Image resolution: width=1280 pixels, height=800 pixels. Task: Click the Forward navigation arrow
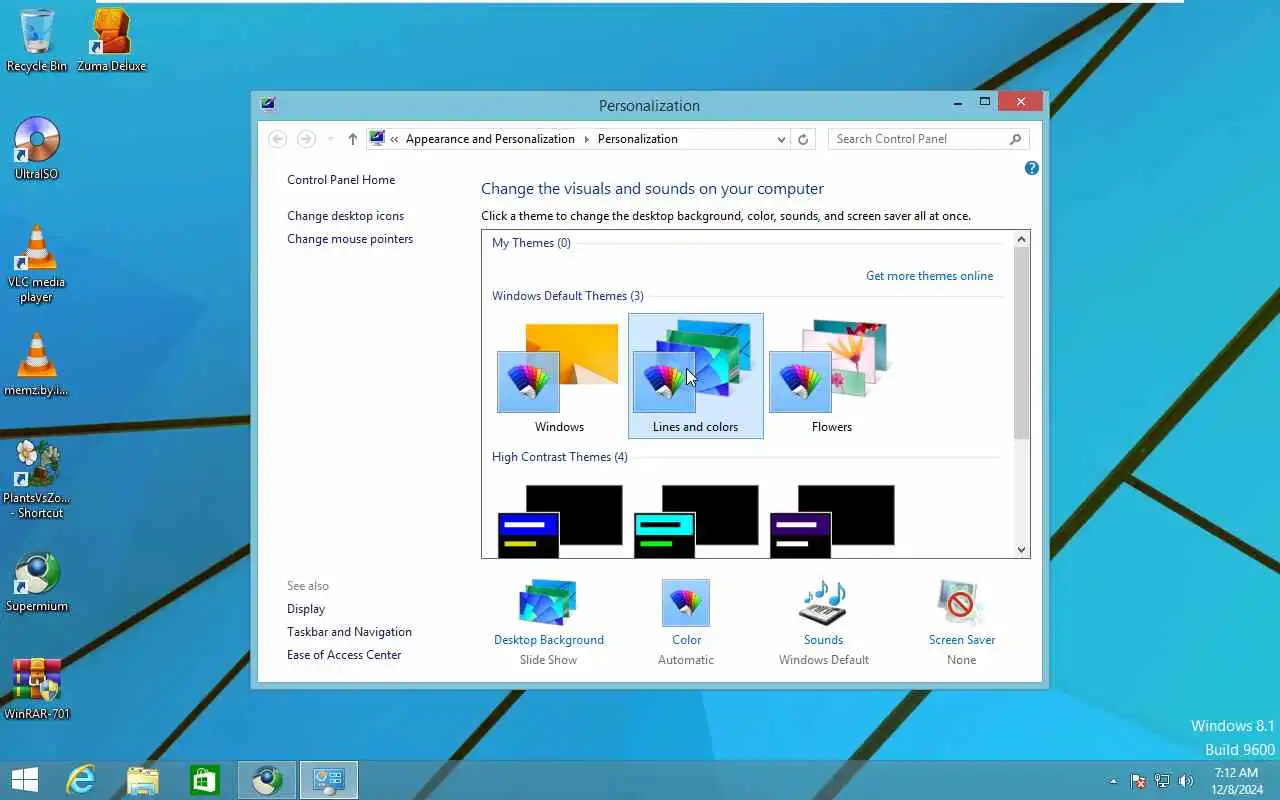click(306, 139)
